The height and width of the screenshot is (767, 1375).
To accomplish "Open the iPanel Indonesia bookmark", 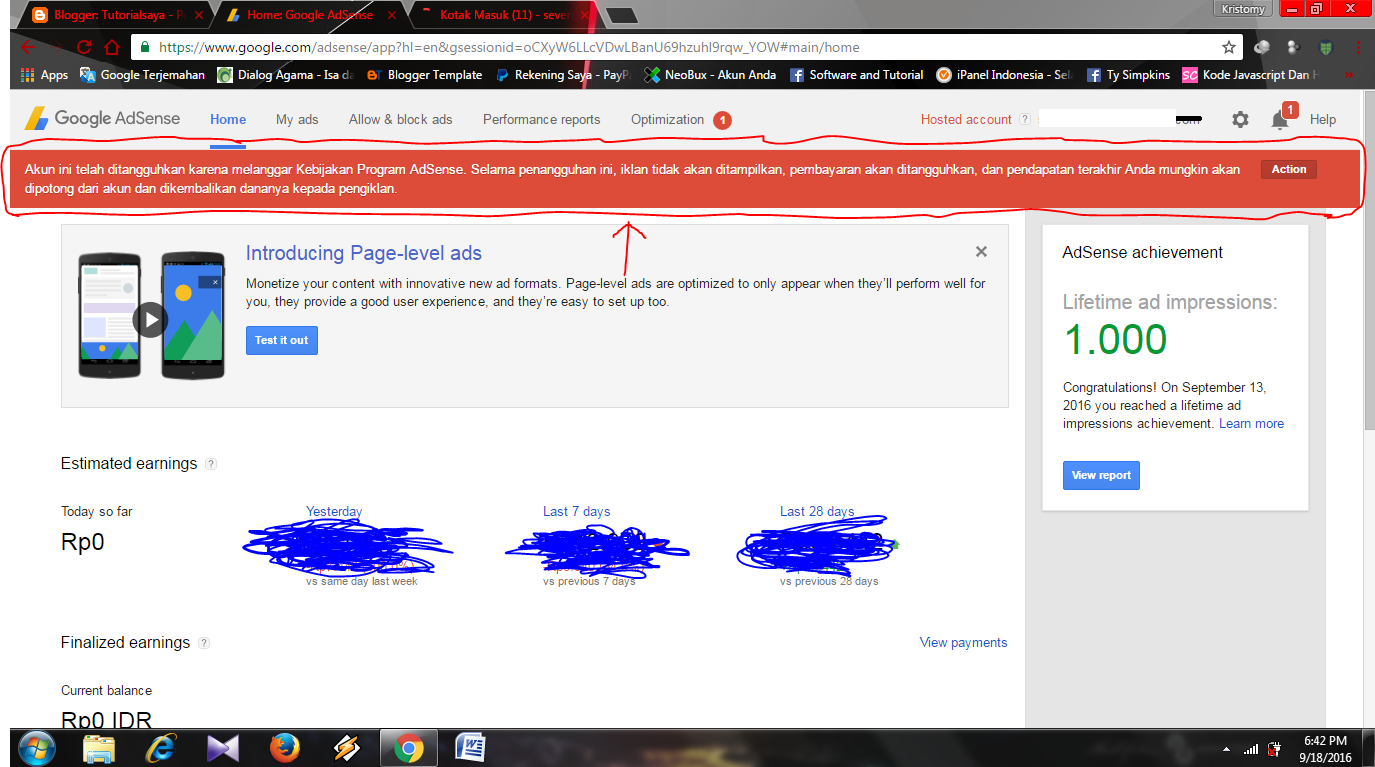I will click(1005, 75).
